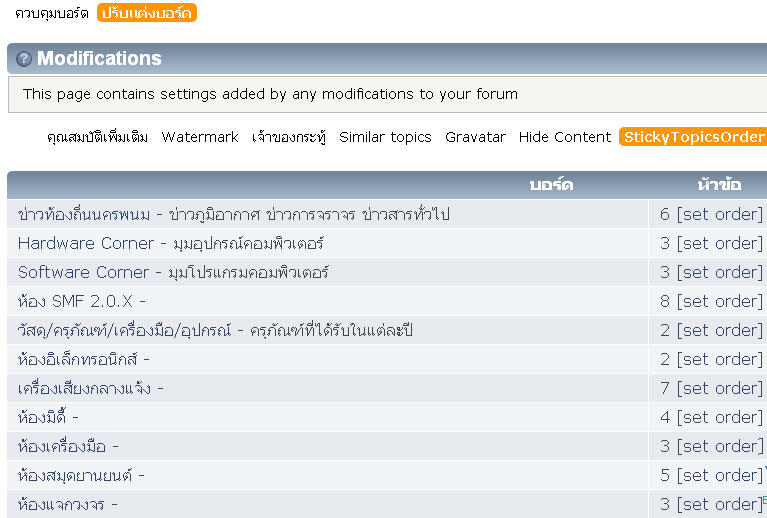The width and height of the screenshot is (767, 518).
Task: Set order for เครื่องเสียงกลางแจ้ง board
Action: [719, 388]
